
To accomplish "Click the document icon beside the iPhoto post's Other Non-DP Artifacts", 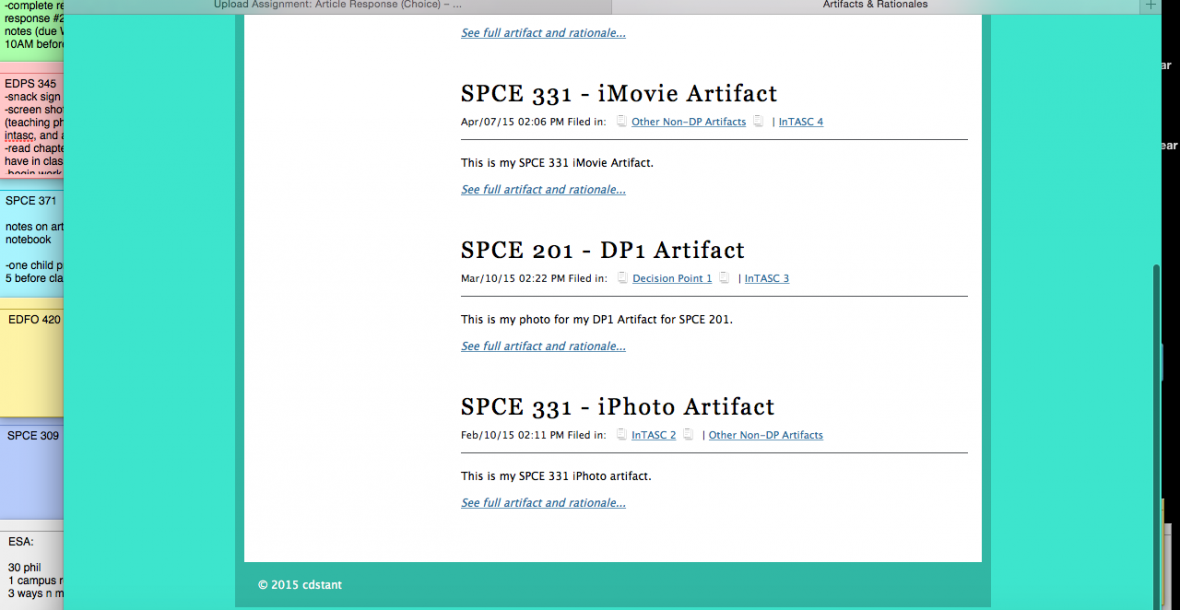I will click(x=689, y=436).
